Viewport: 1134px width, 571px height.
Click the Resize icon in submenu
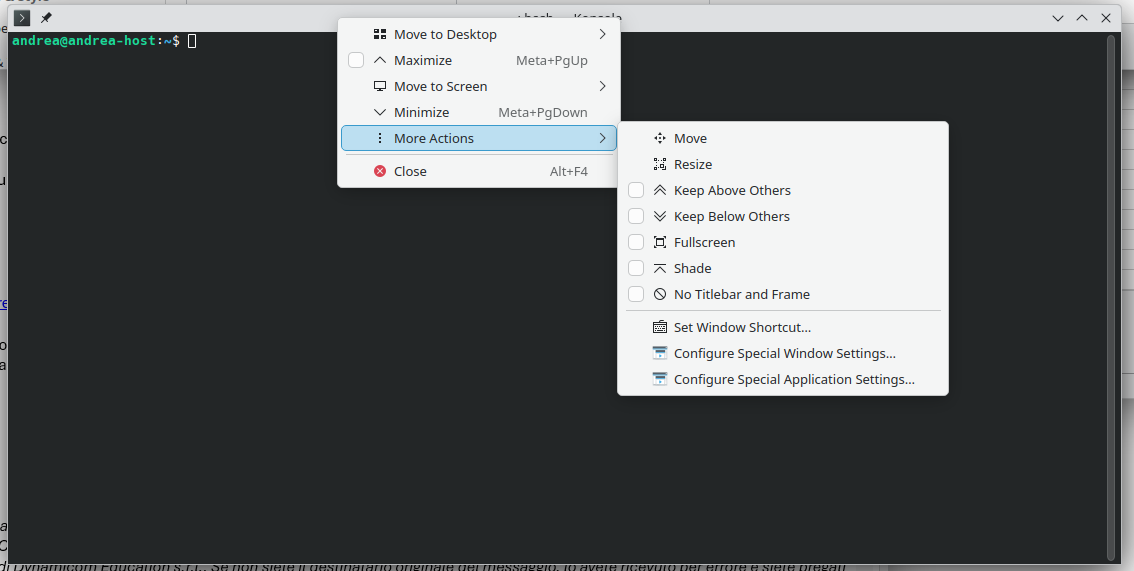(x=660, y=165)
